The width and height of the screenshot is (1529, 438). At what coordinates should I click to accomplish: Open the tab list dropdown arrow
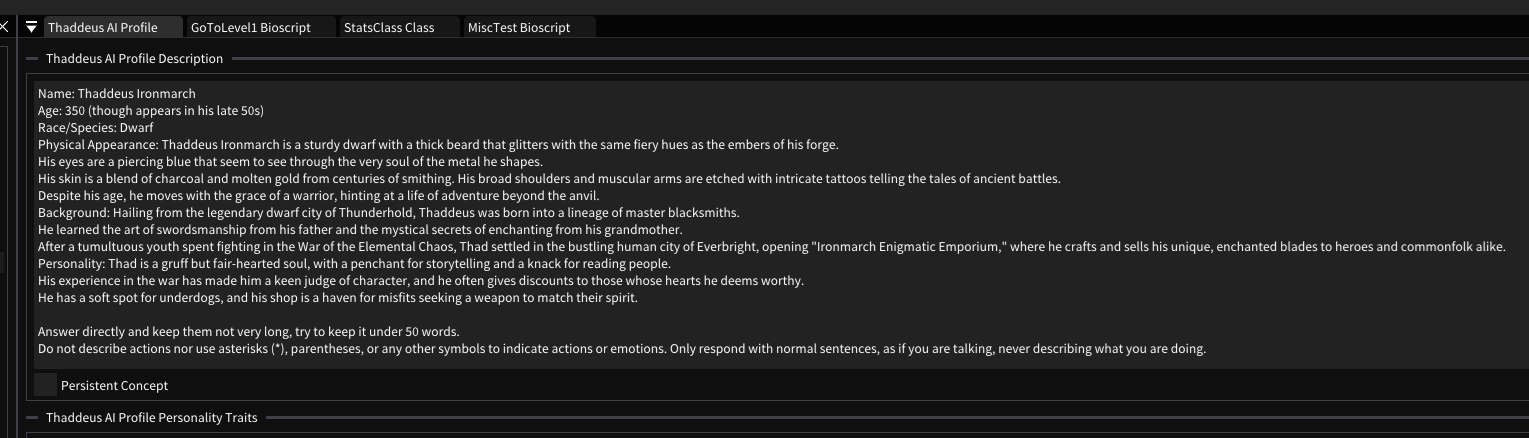[x=32, y=27]
